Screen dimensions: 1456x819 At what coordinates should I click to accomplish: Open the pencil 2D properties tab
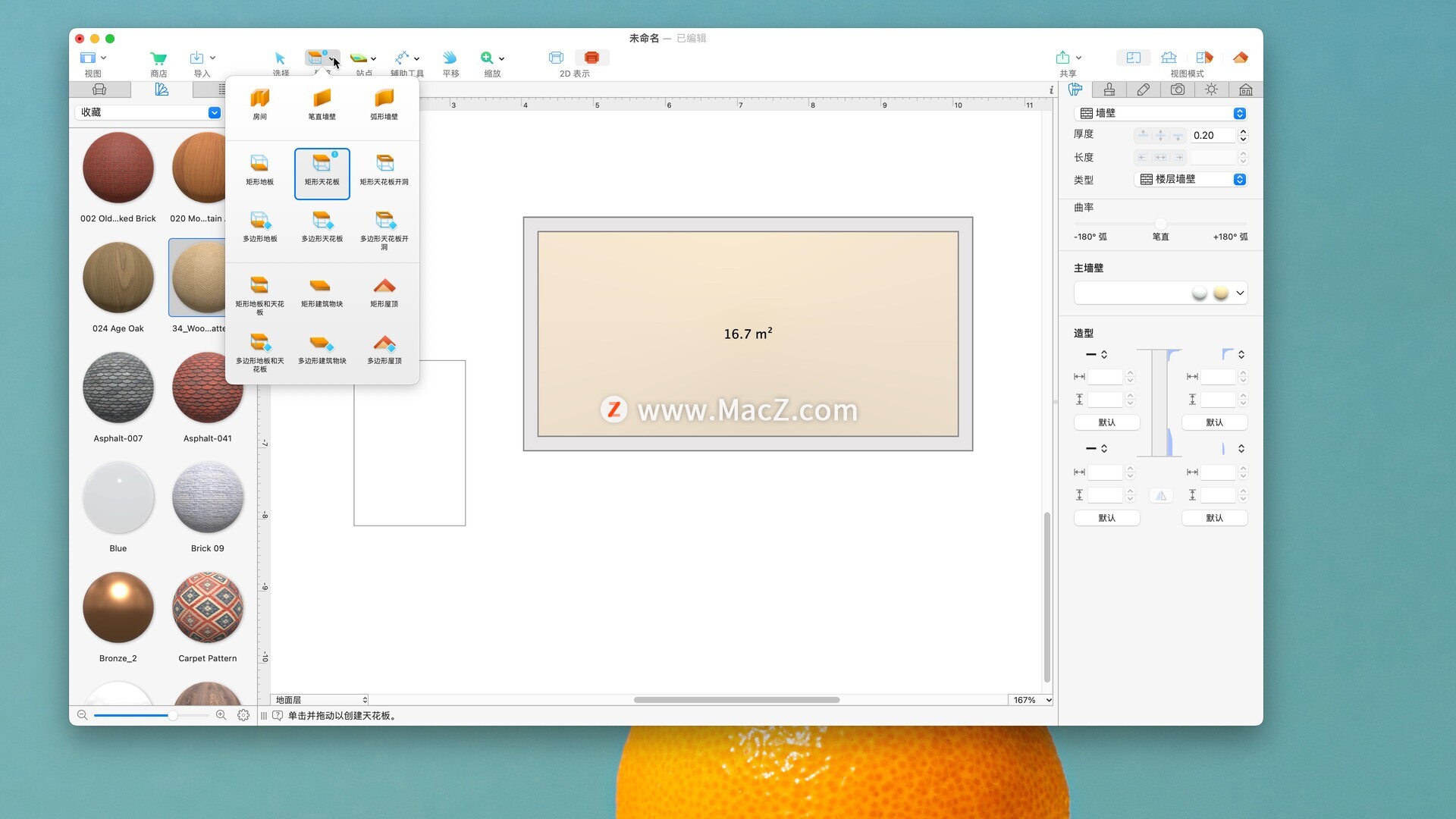pyautogui.click(x=1144, y=89)
